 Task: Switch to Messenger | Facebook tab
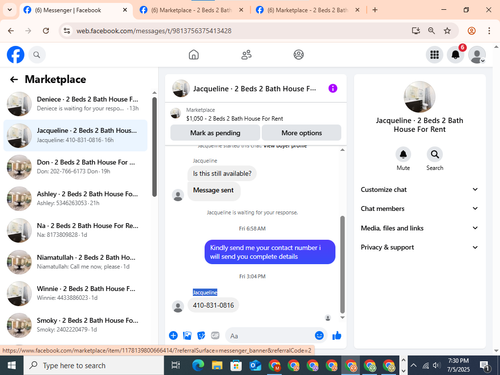coord(75,10)
